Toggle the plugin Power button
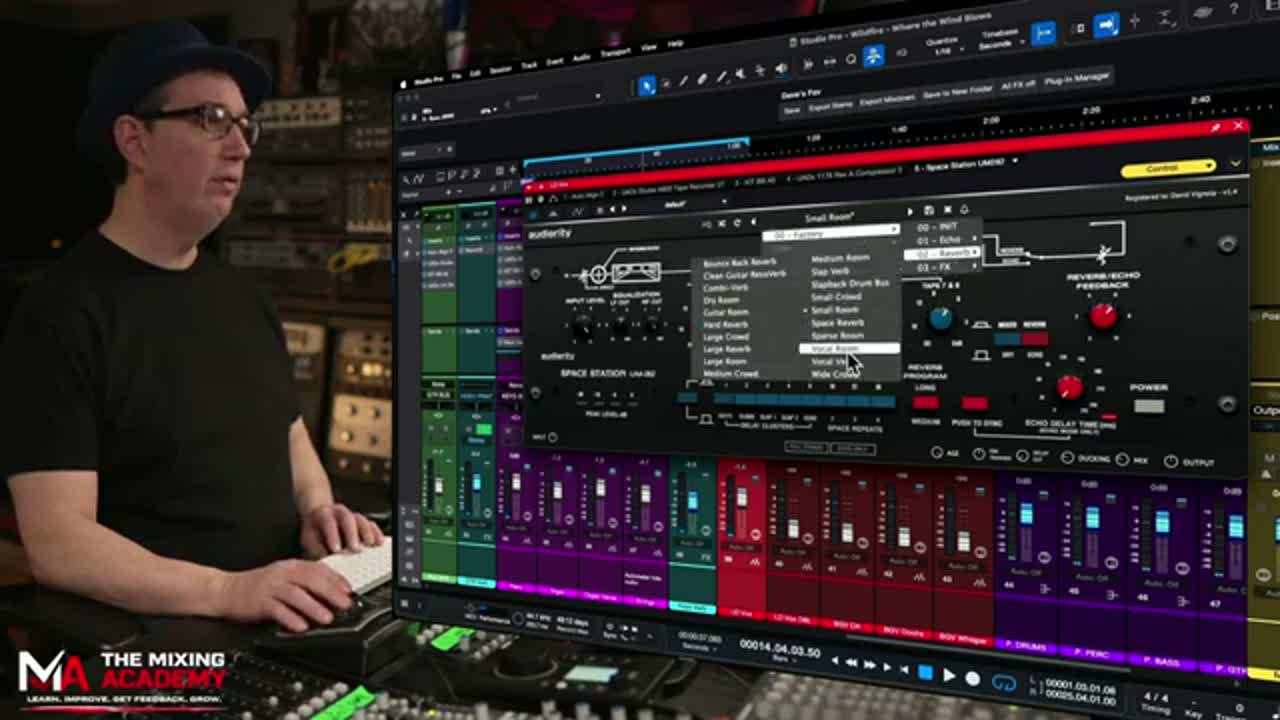Viewport: 1280px width, 720px height. click(x=1149, y=406)
